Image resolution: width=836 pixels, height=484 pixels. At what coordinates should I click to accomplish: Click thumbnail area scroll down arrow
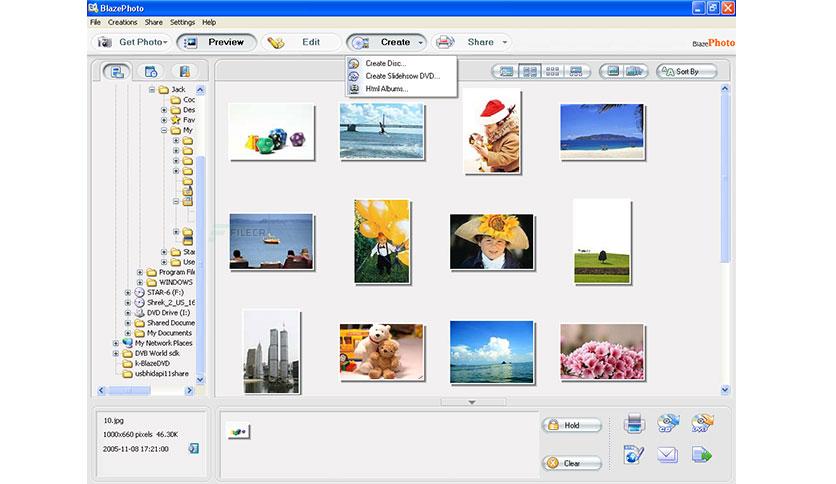coord(725,390)
